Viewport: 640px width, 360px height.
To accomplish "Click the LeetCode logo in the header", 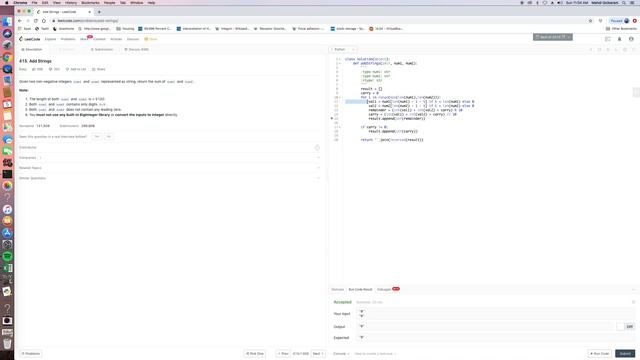I will (x=30, y=39).
